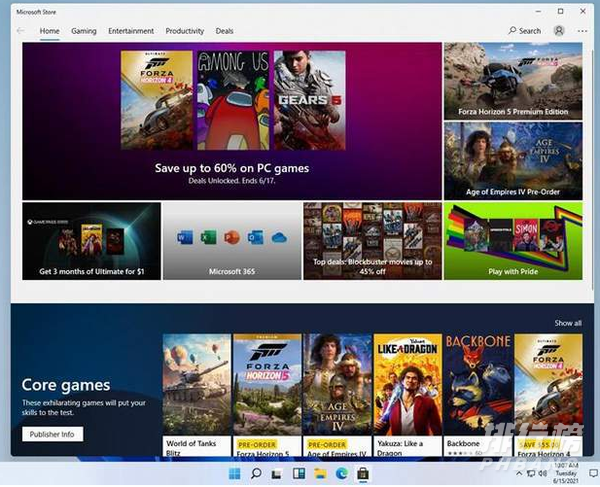This screenshot has width=600, height=487.
Task: Open the three-dots more options menu
Action: click(x=582, y=31)
